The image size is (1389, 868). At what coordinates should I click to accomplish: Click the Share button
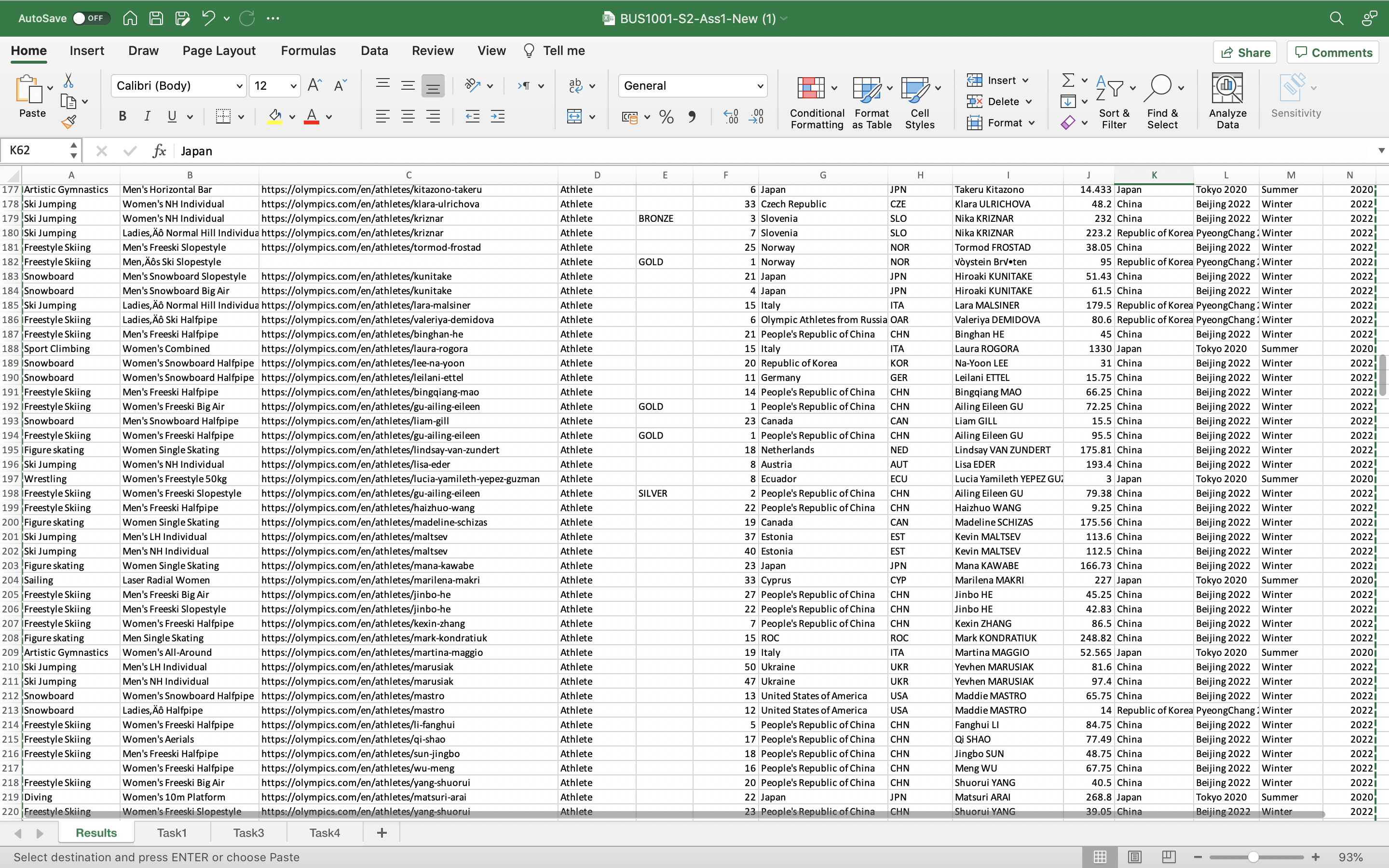click(1244, 53)
